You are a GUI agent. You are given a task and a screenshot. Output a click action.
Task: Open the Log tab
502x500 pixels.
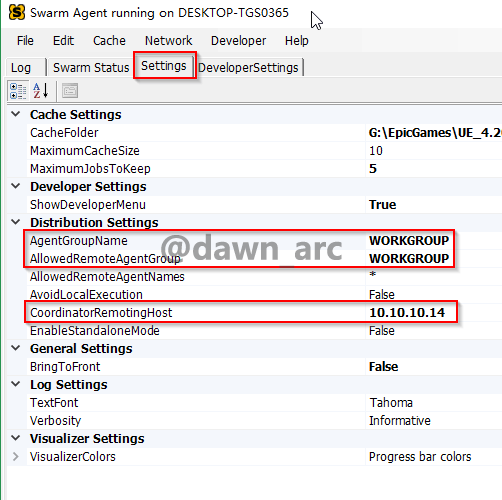pyautogui.click(x=21, y=68)
